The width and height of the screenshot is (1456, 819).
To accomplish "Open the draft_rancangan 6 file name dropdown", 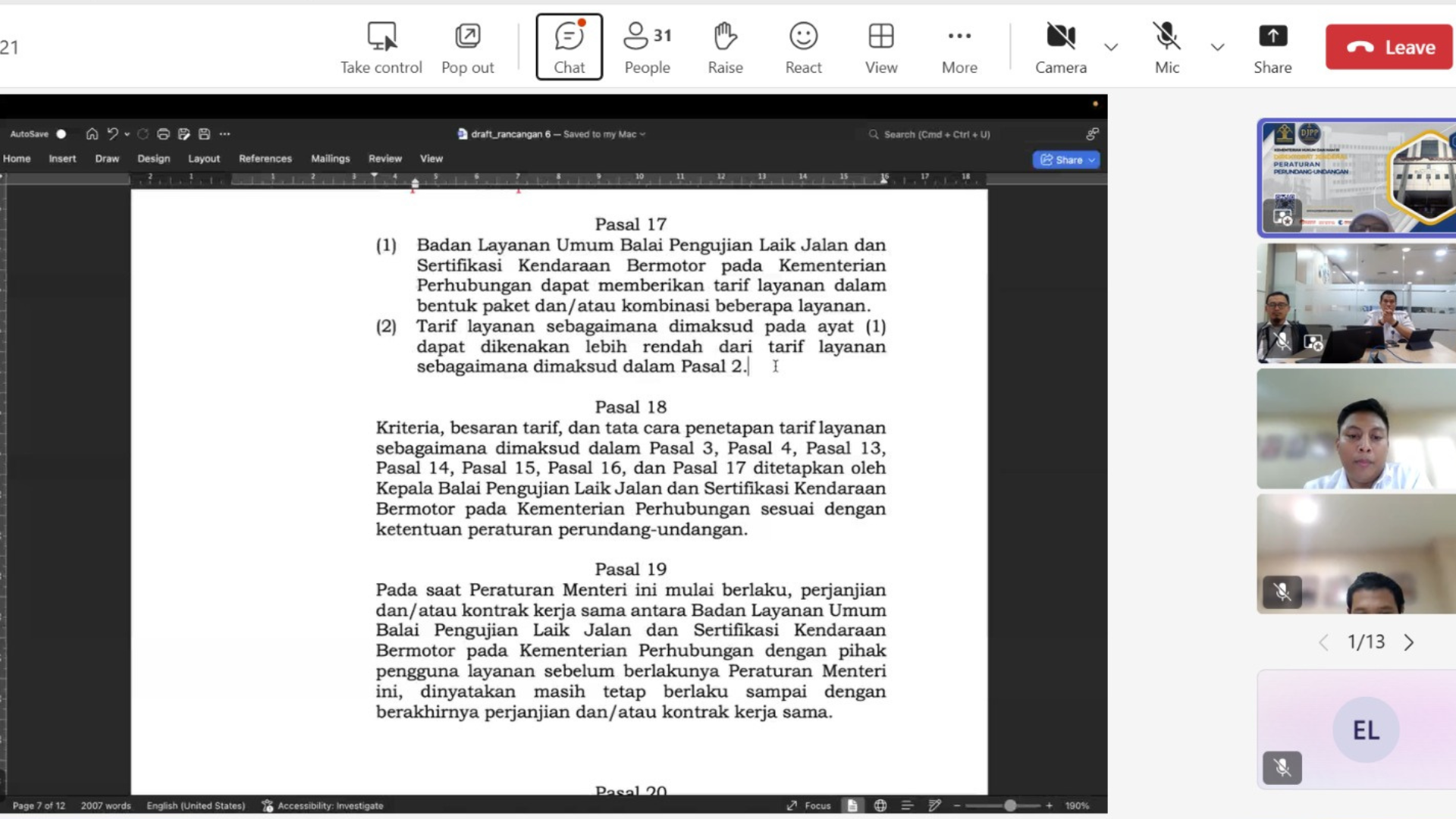I will 642,134.
